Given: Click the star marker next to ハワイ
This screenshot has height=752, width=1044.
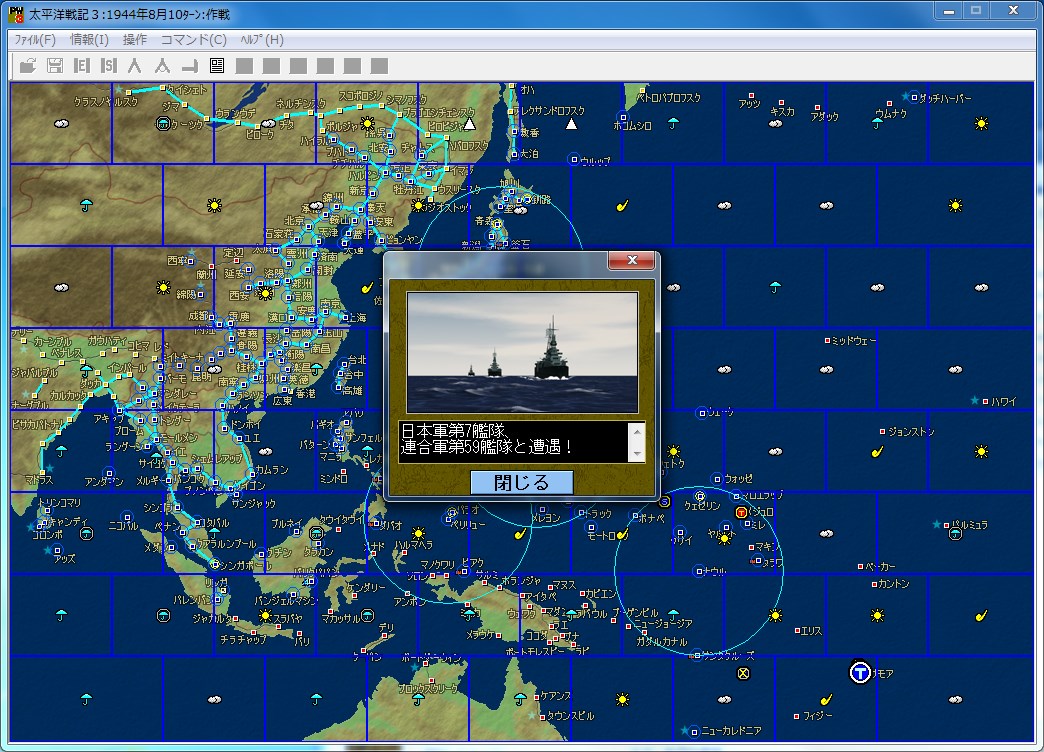Looking at the screenshot, I should click(x=975, y=400).
